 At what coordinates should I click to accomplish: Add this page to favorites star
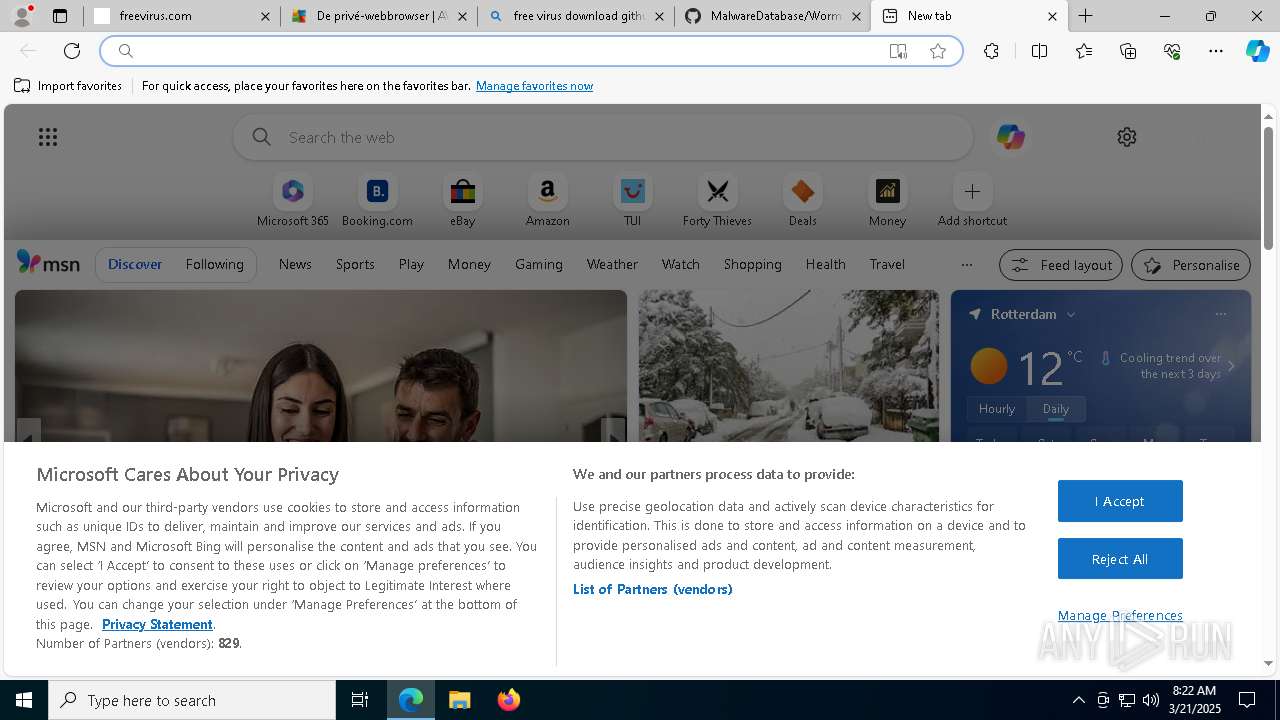(938, 51)
